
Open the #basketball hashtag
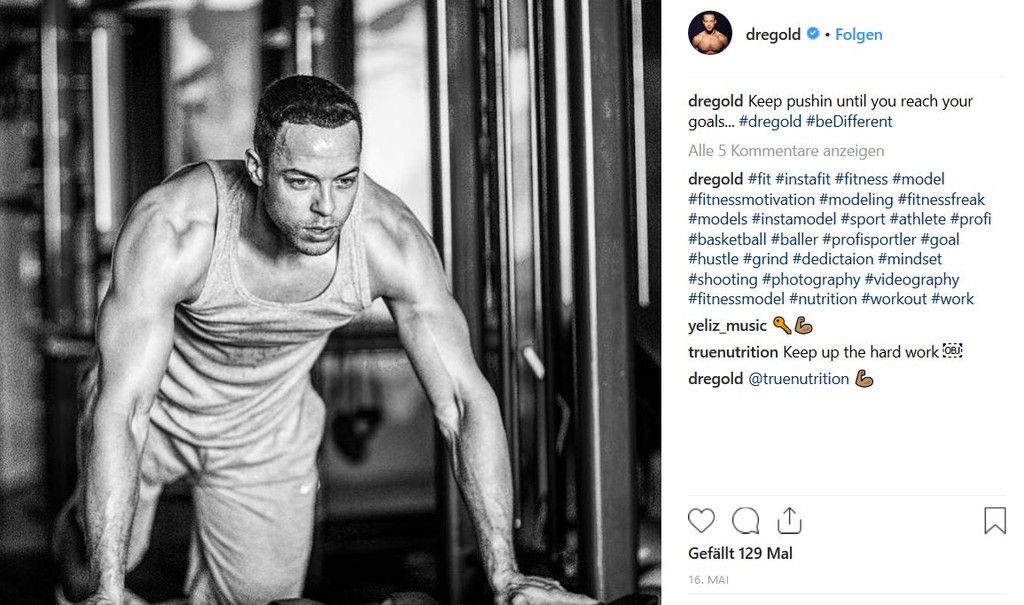[728, 239]
